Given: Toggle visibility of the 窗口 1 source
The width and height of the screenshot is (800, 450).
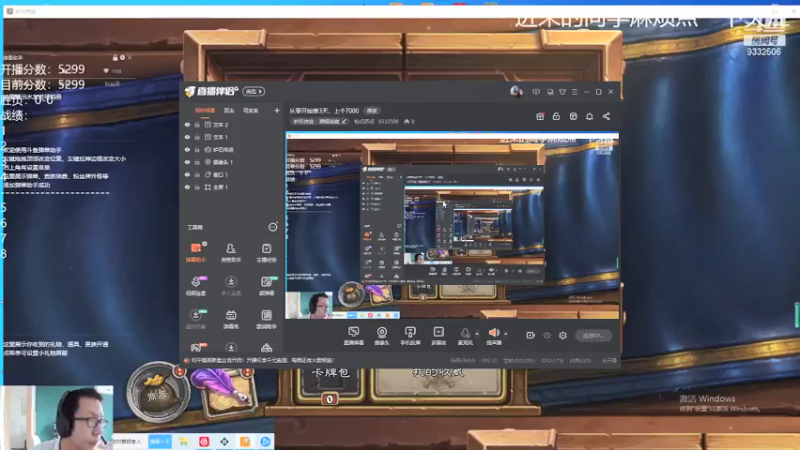Looking at the screenshot, I should [x=187, y=175].
